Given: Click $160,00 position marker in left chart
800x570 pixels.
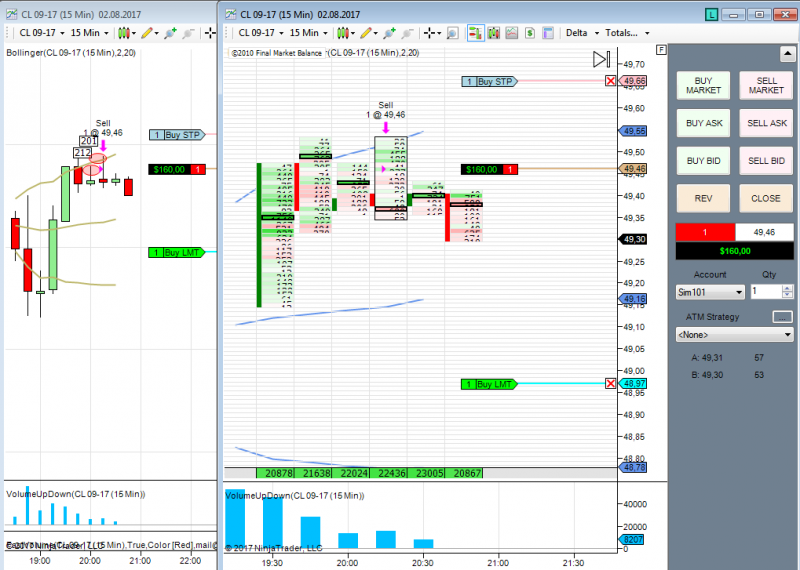Looking at the screenshot, I should (177, 169).
